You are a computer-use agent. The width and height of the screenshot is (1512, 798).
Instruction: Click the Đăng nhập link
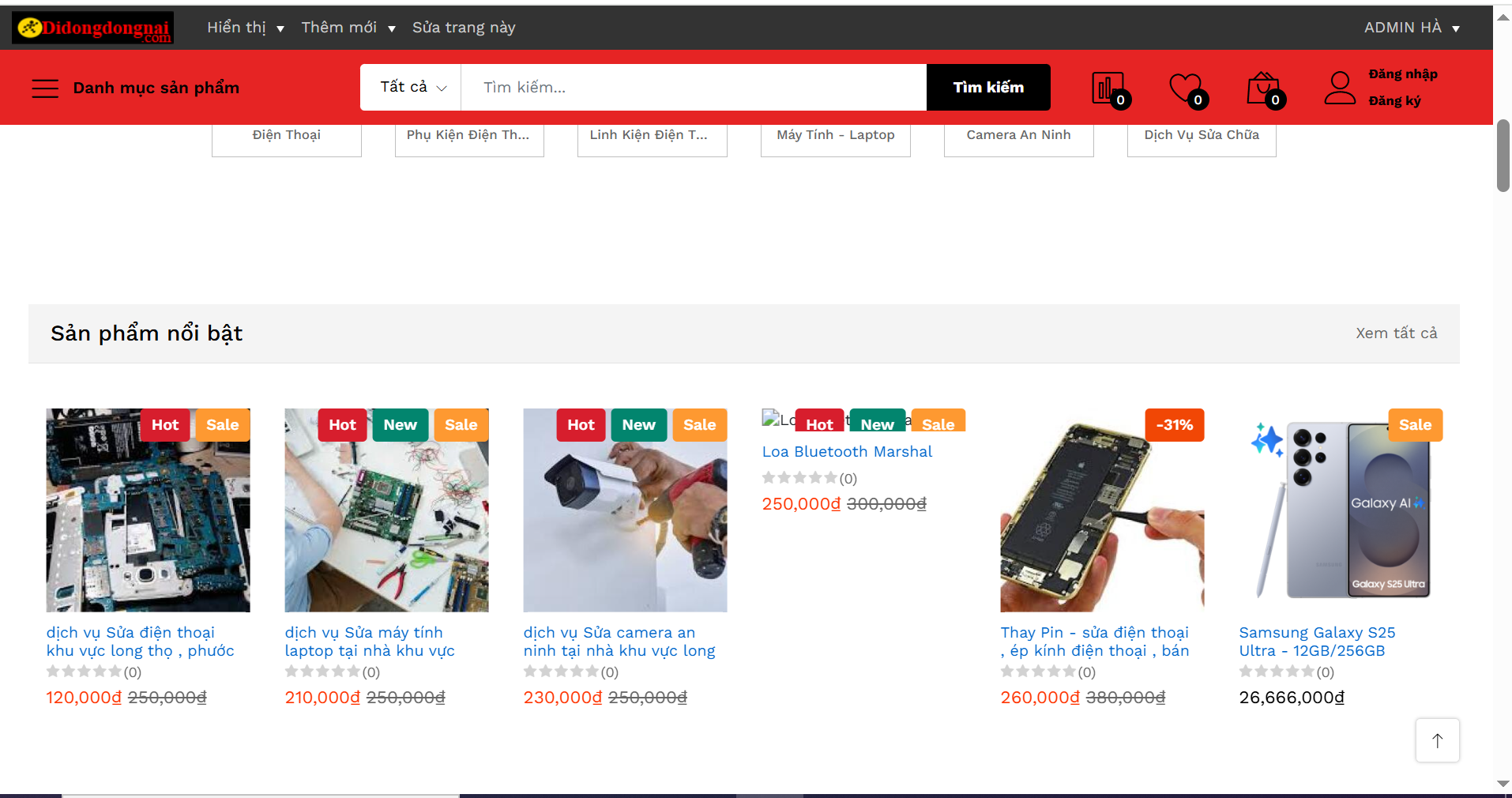click(x=1403, y=73)
